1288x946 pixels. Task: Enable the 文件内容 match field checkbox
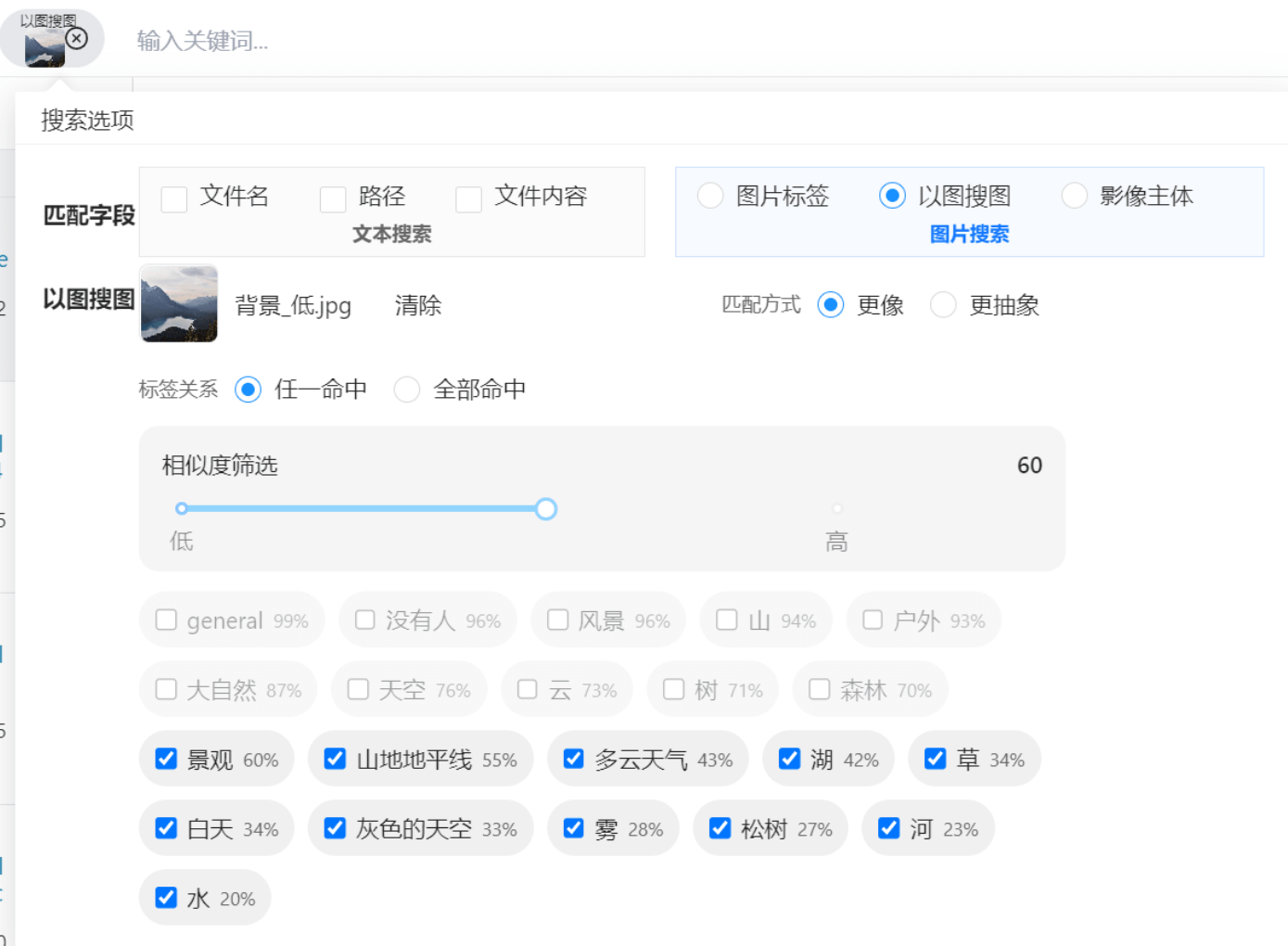click(468, 198)
